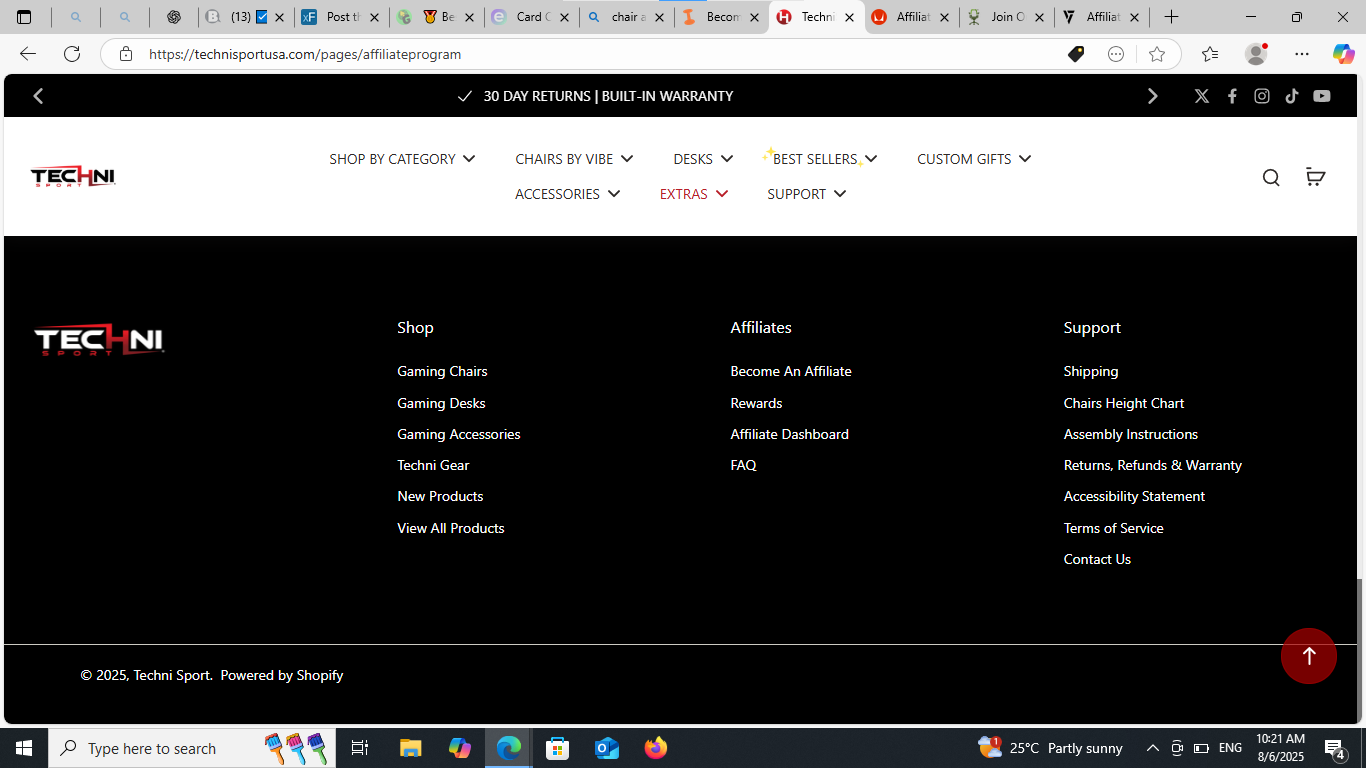
Task: Expand Support dropdown menu
Action: [x=806, y=194]
